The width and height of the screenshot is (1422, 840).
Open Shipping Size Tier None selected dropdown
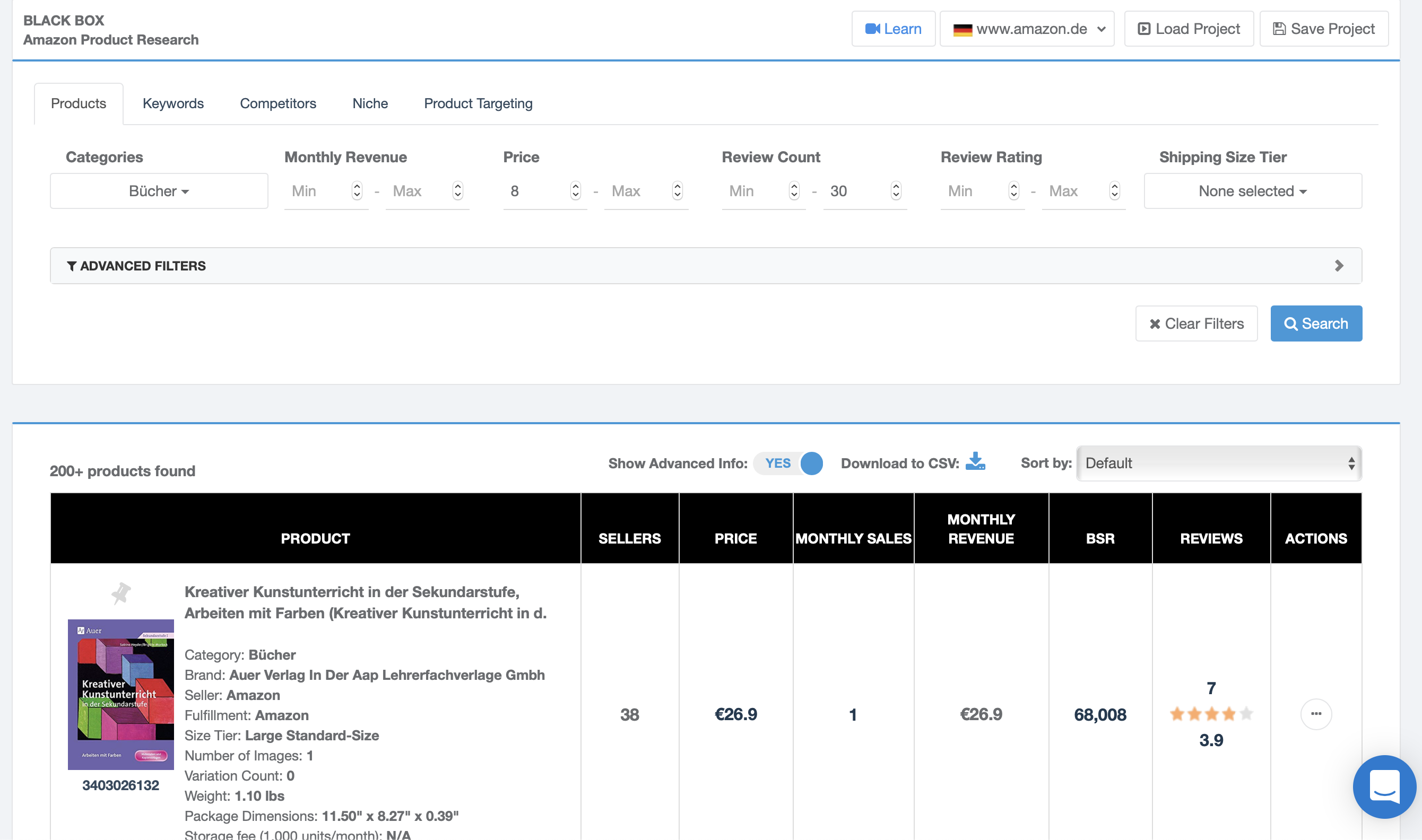click(1252, 191)
